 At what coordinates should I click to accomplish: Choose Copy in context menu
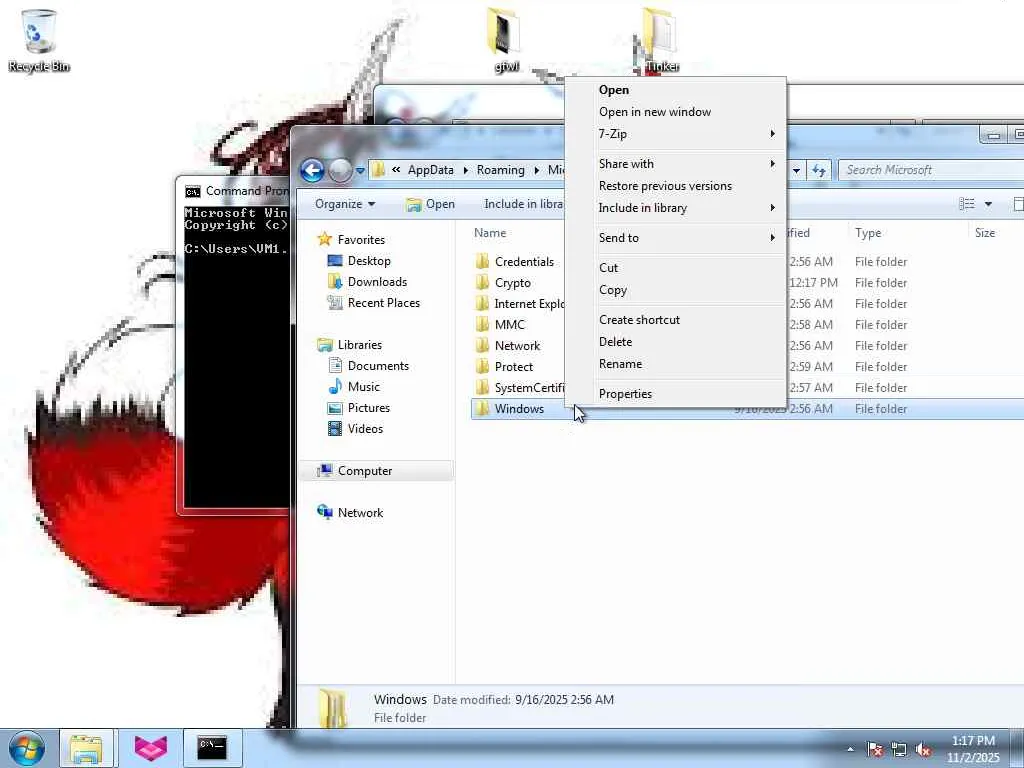coord(676,290)
